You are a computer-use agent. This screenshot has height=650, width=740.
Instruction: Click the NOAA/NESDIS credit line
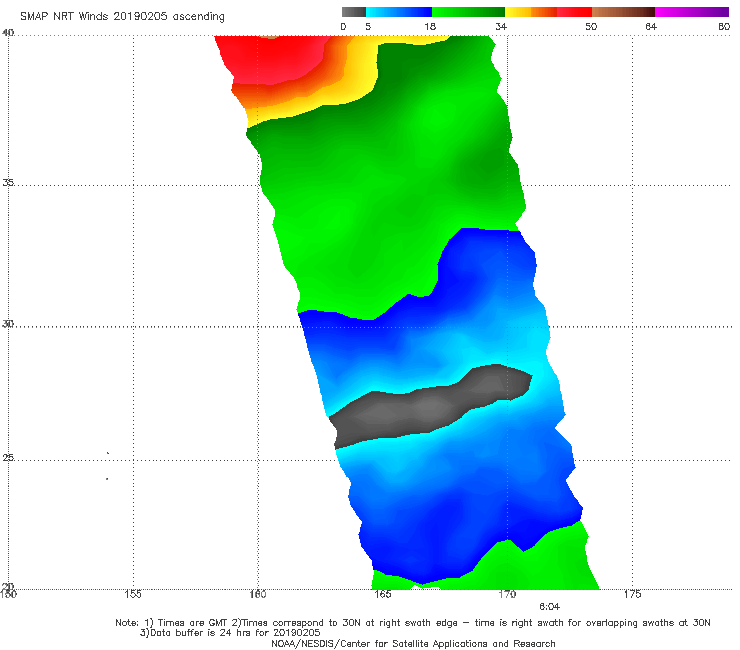pyautogui.click(x=413, y=644)
